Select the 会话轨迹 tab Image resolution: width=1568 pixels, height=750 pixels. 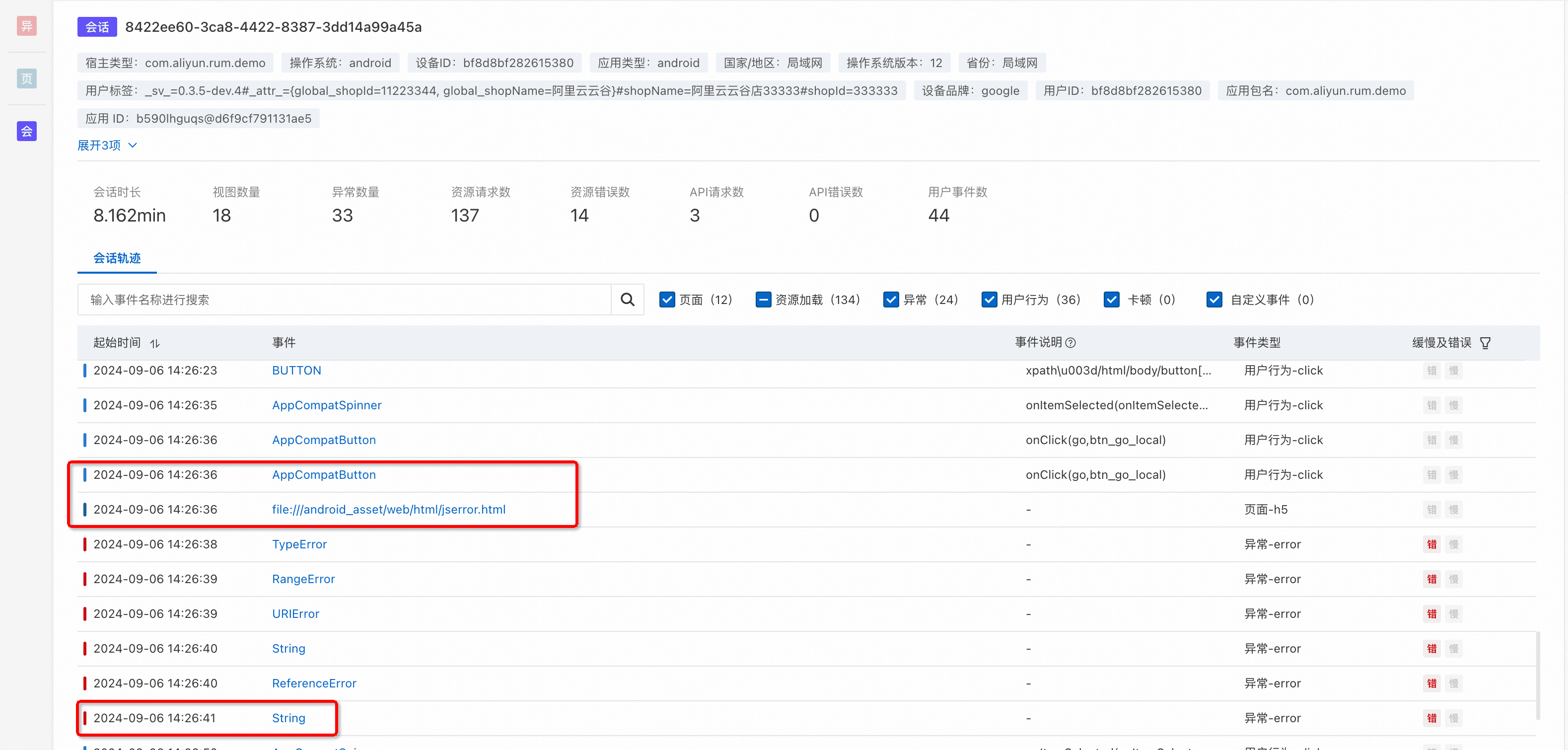117,258
